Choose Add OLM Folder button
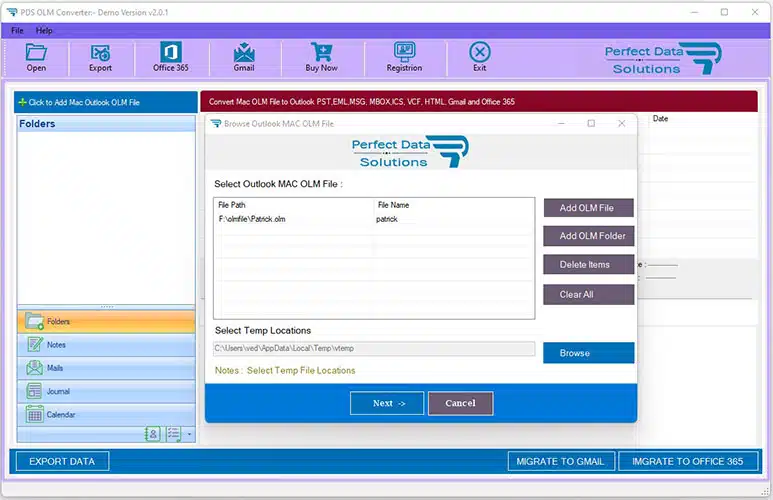Viewport: 773px width, 500px height. point(589,236)
